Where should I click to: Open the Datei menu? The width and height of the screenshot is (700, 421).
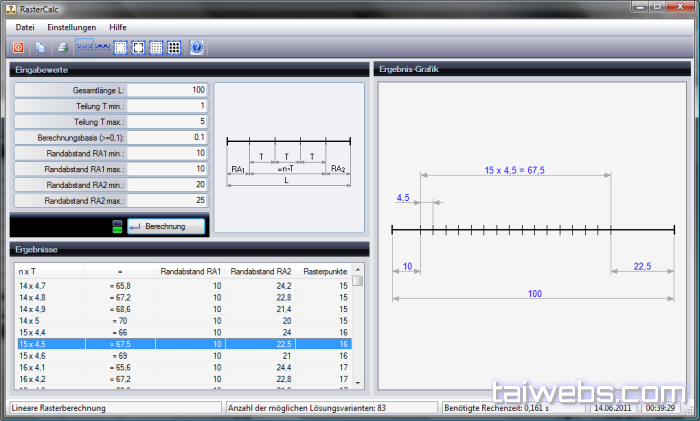[25, 26]
